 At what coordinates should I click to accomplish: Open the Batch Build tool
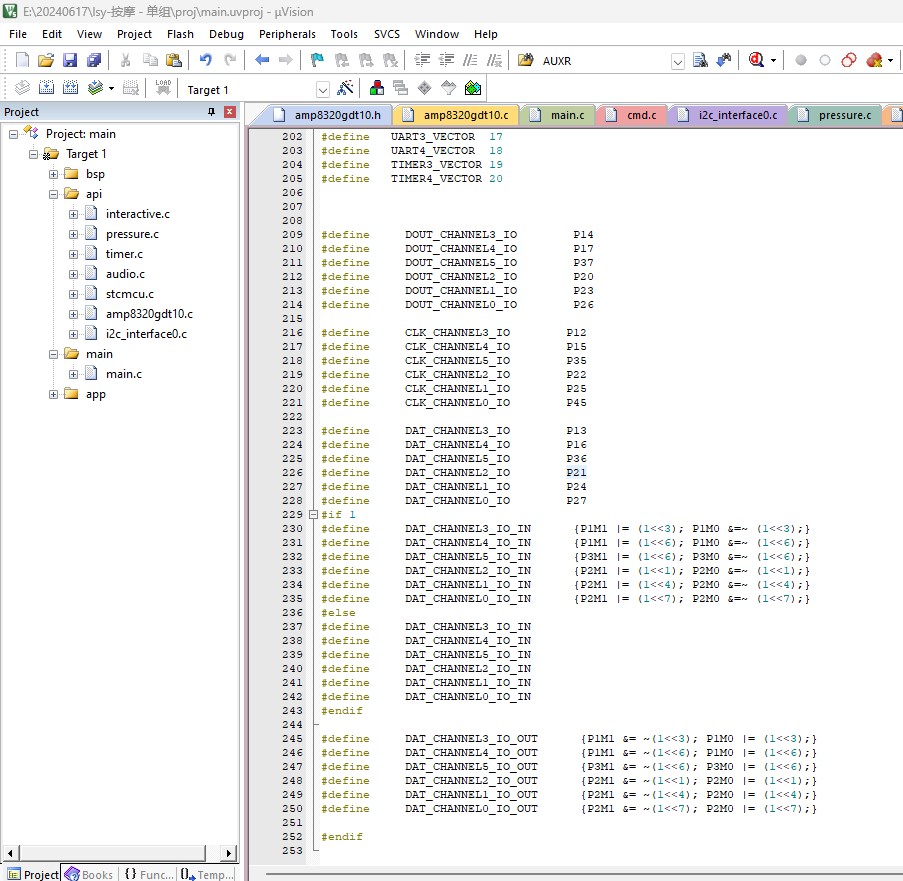[x=95, y=88]
